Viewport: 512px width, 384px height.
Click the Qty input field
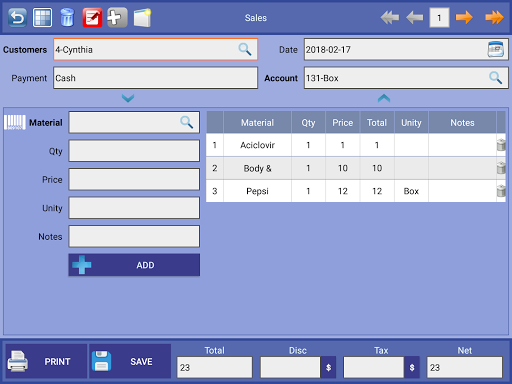134,151
